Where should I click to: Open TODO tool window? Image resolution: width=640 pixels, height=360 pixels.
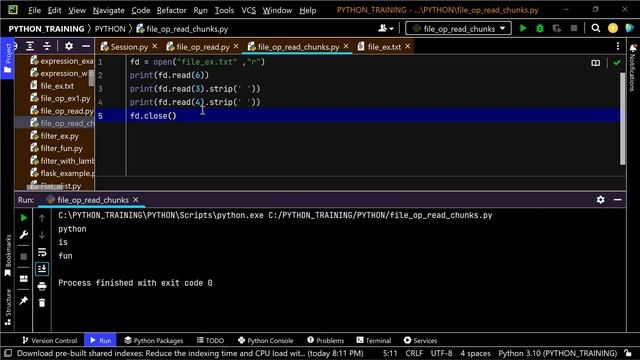(211, 340)
